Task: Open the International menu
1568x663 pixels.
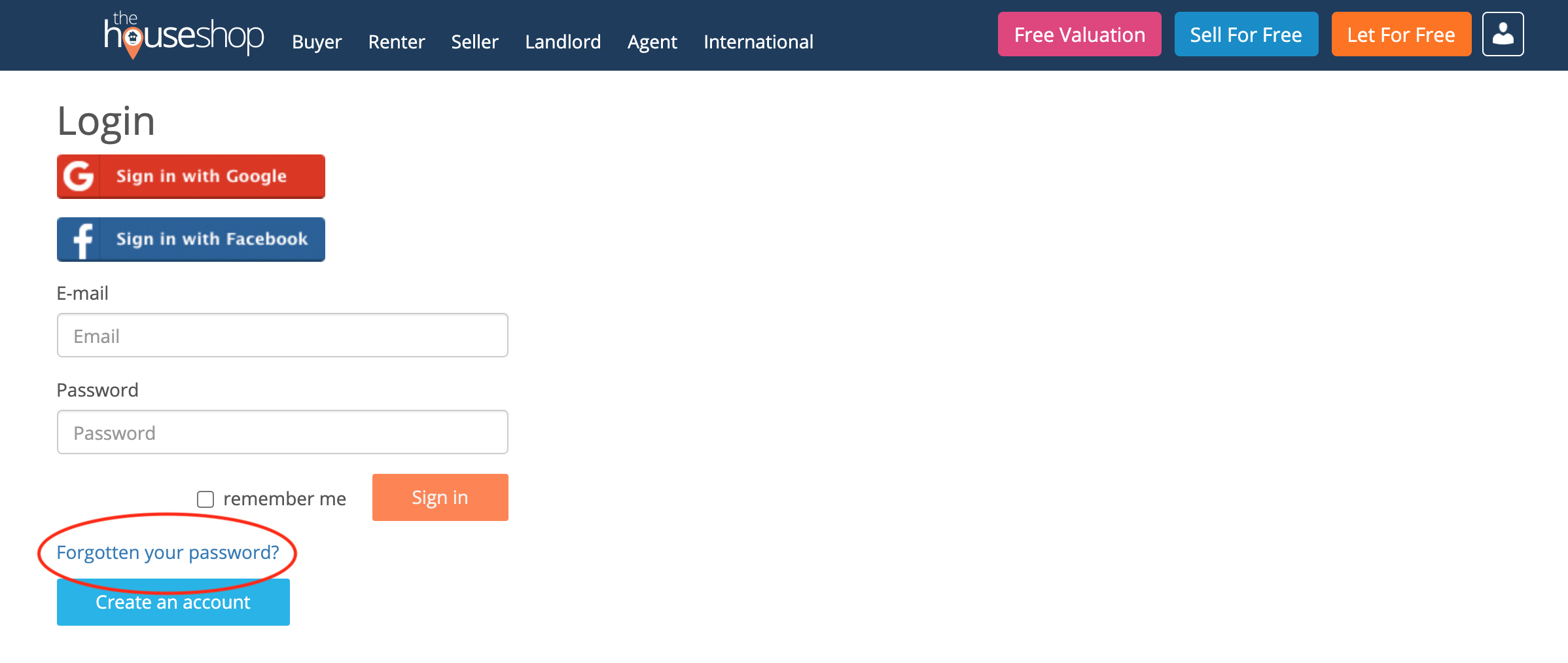Action: pyautogui.click(x=758, y=42)
